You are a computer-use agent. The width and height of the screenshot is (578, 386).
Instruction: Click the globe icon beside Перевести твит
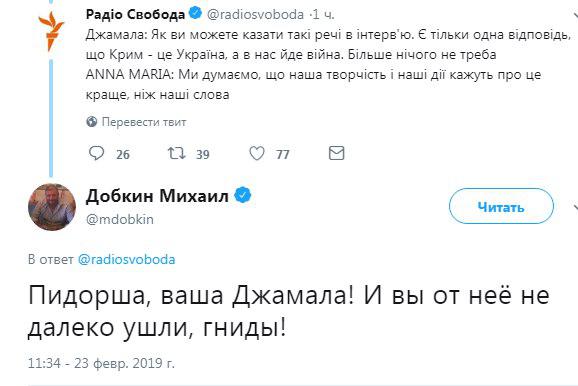pos(91,122)
